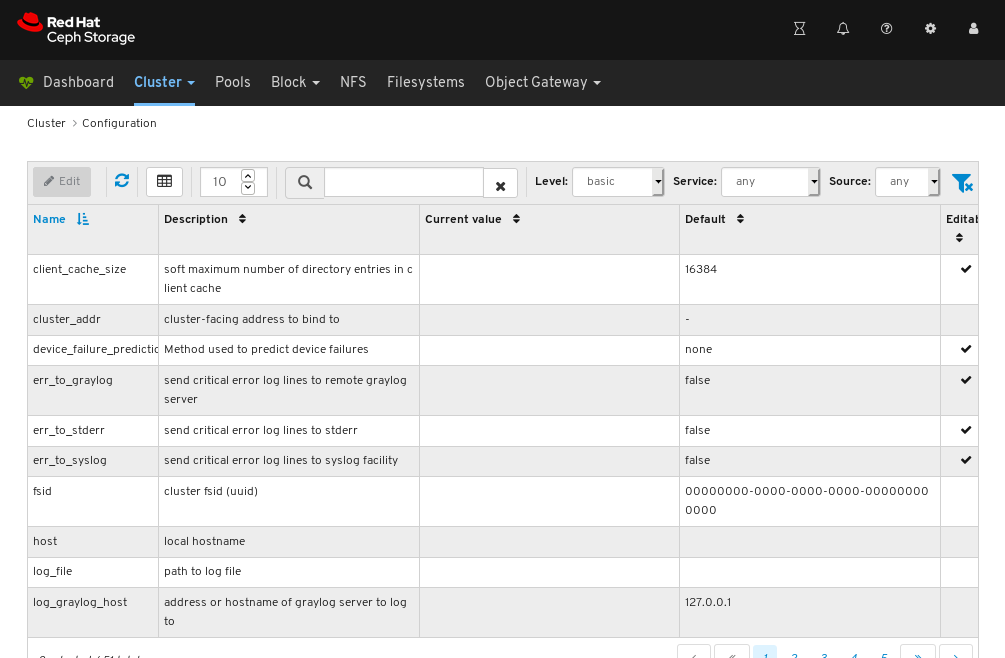This screenshot has width=1005, height=658.
Task: Select the err_to_syslog row name
Action: (70, 461)
